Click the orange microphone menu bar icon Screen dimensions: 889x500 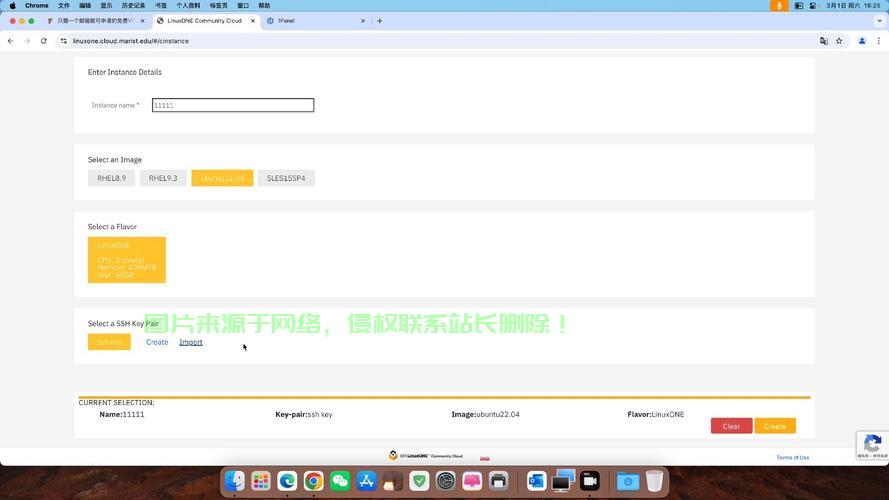point(779,5)
